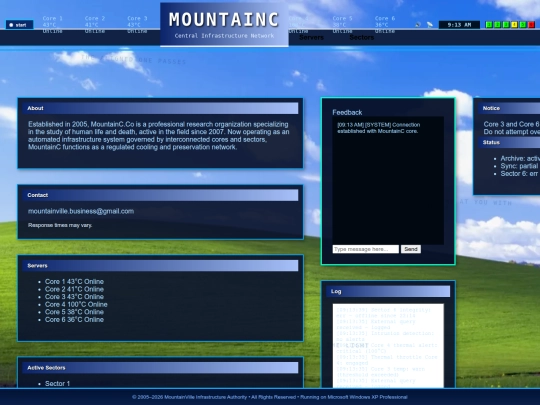Click the Feedback panel title
This screenshot has height=405, width=540.
click(x=347, y=112)
